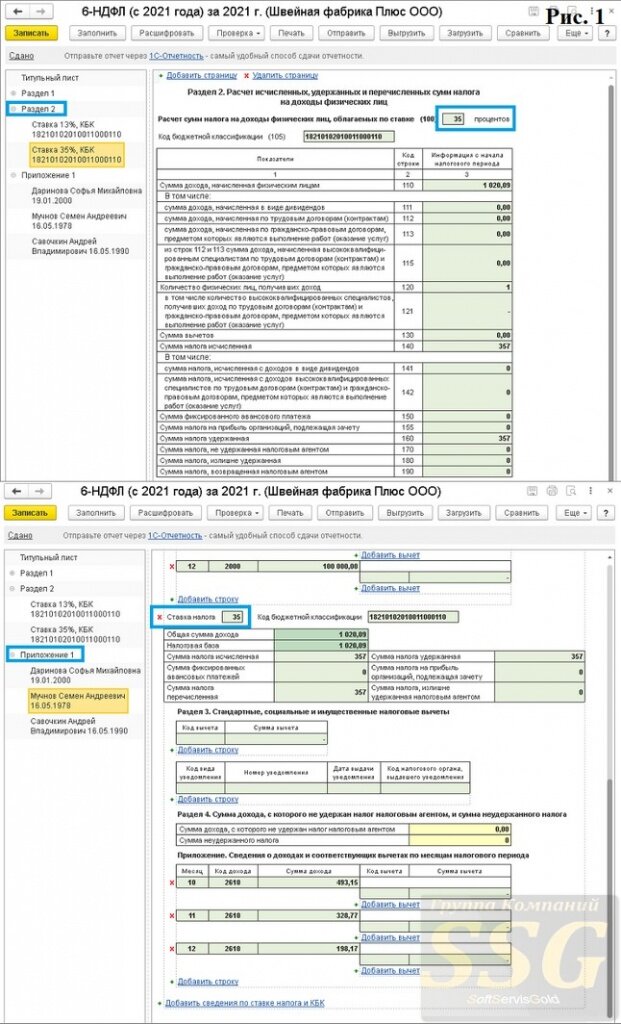Select 'Даринова Софья Михайловна' in top window
Viewport: 621px width, 1024px height.
coord(86,196)
